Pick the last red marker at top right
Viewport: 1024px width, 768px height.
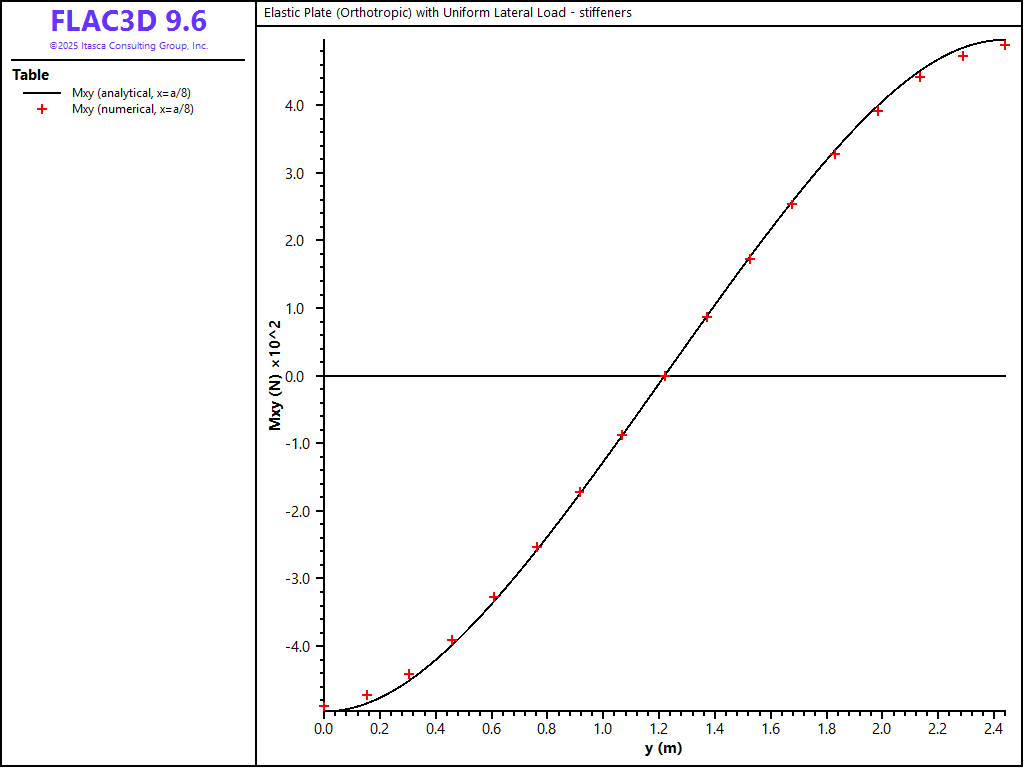[x=1005, y=45]
